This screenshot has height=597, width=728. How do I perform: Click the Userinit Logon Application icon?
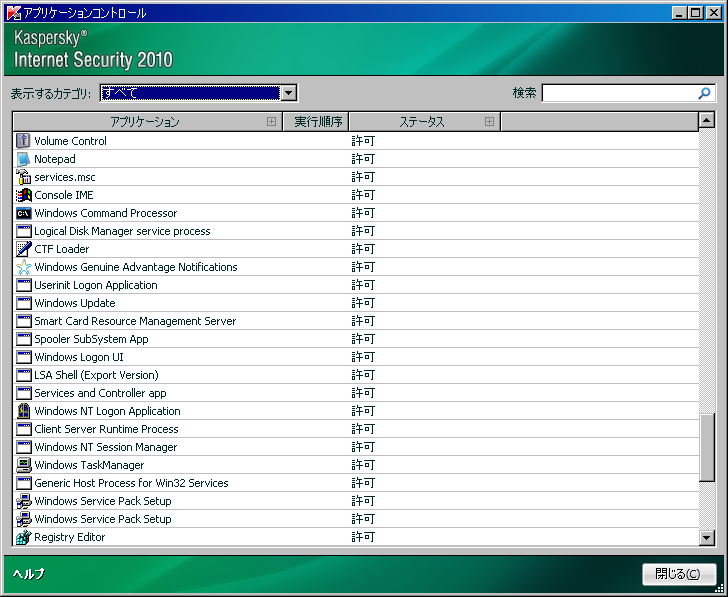pyautogui.click(x=23, y=285)
